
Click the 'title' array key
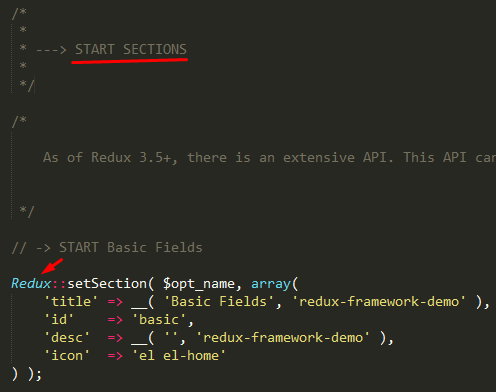pyautogui.click(x=71, y=302)
